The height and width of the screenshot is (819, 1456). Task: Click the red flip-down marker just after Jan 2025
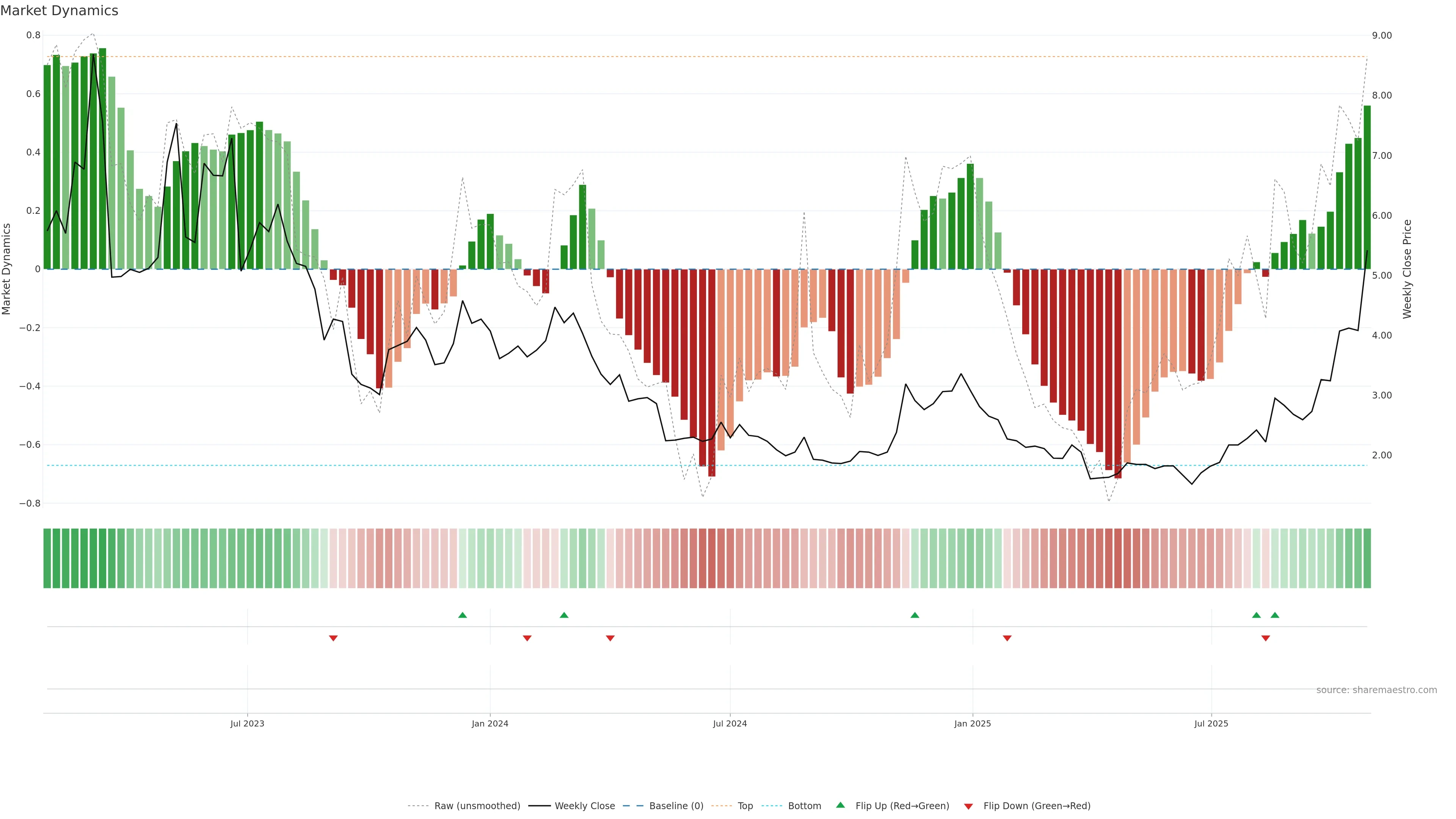coord(1007,638)
